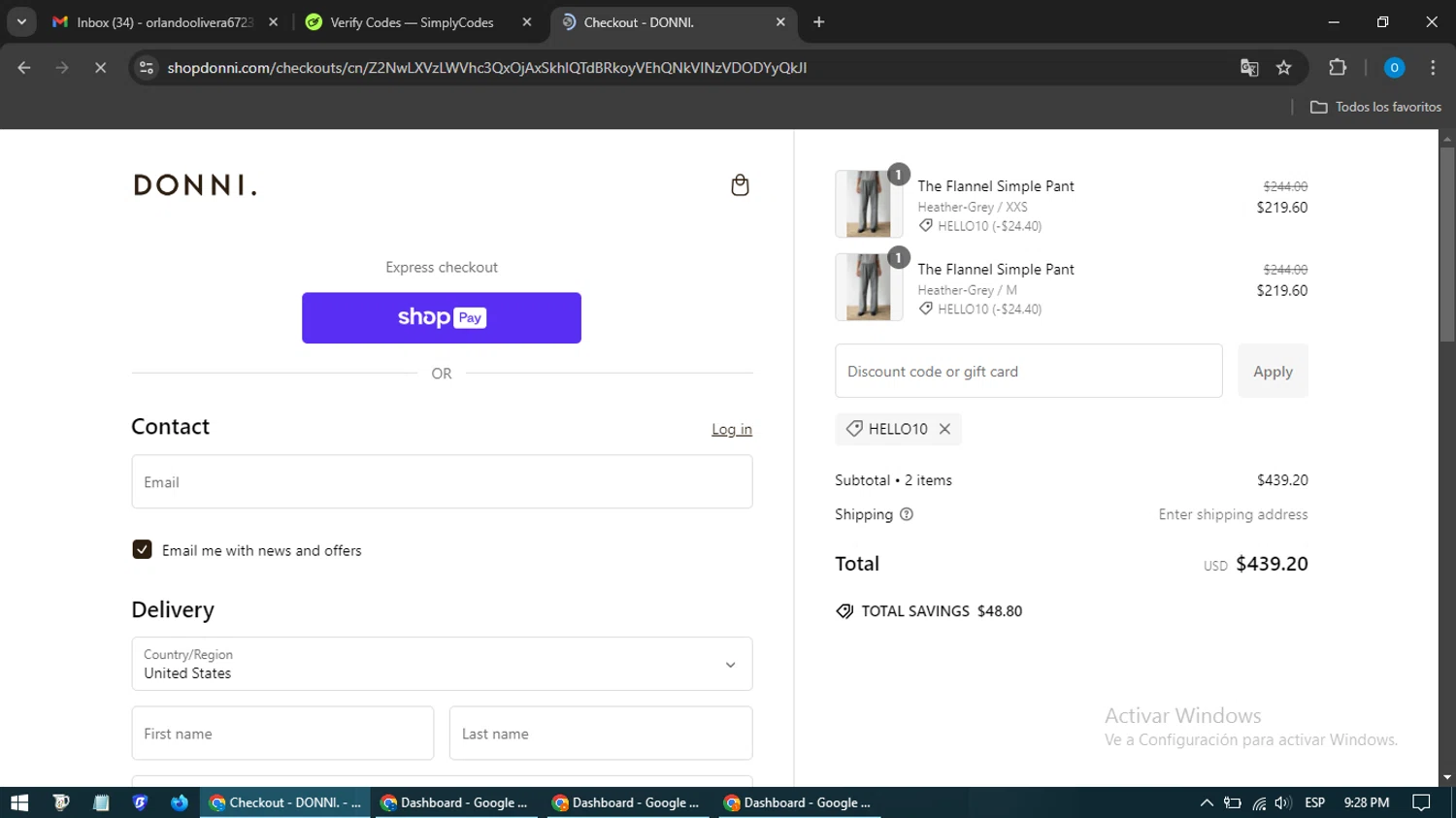The height and width of the screenshot is (818, 1456).
Task: Remove the HELLO10 discount code tag
Action: pyautogui.click(x=944, y=429)
